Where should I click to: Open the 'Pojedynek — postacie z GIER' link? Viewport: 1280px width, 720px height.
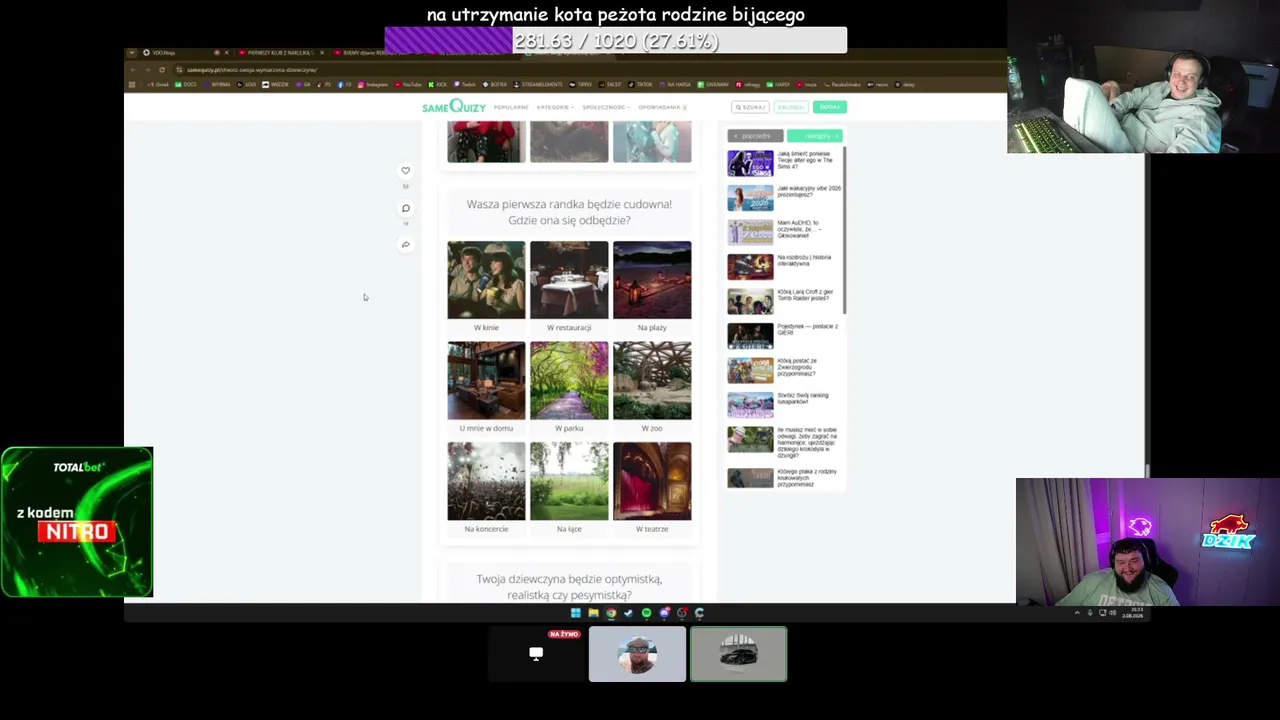[x=785, y=335]
